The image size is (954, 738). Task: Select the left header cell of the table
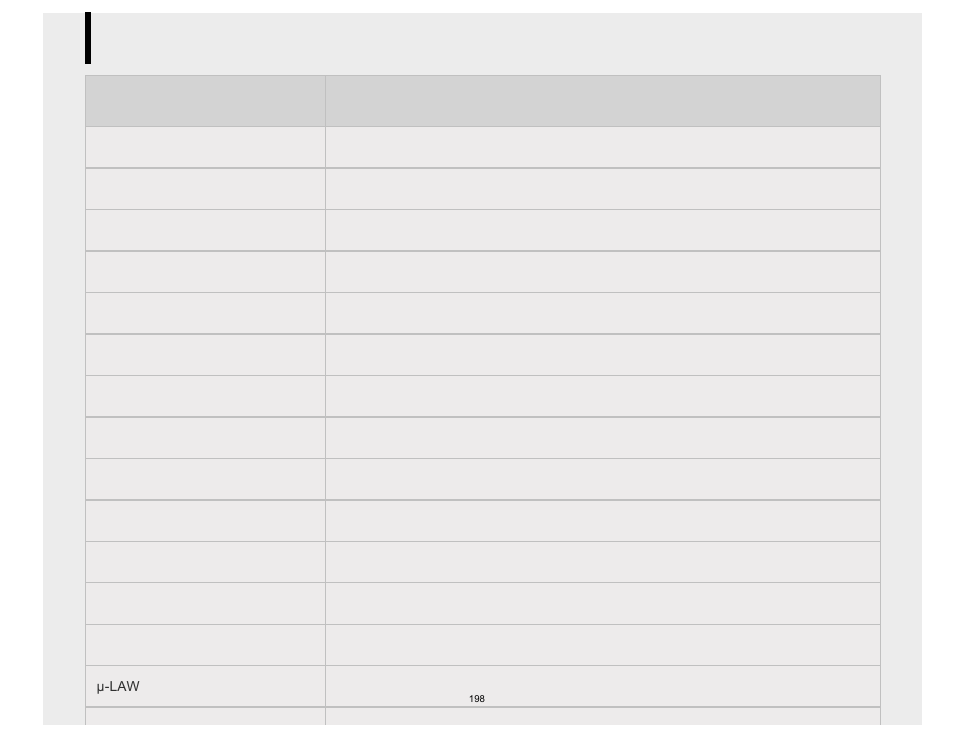coord(206,101)
